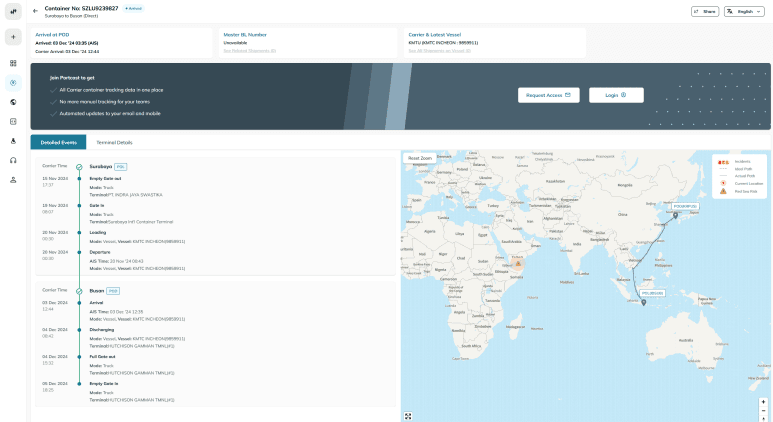Zoom in the map with plus button
The image size is (773, 422).
tap(763, 402)
